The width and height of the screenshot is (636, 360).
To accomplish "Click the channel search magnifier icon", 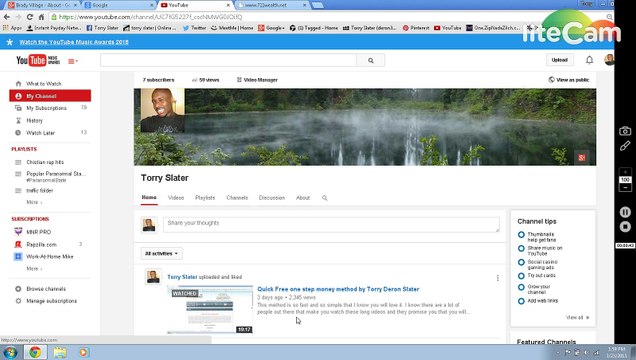I will coord(324,198).
